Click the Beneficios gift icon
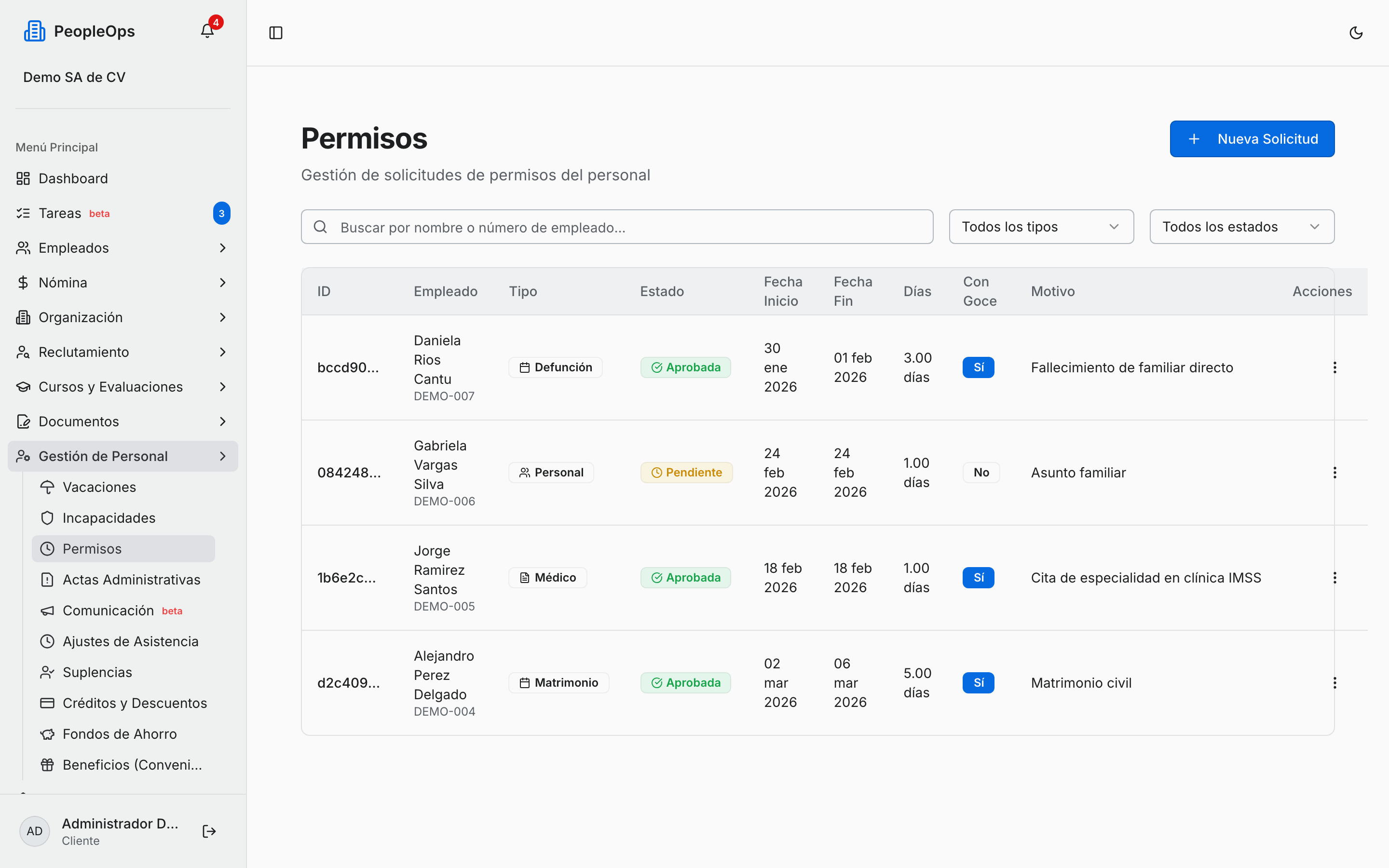 click(x=47, y=765)
